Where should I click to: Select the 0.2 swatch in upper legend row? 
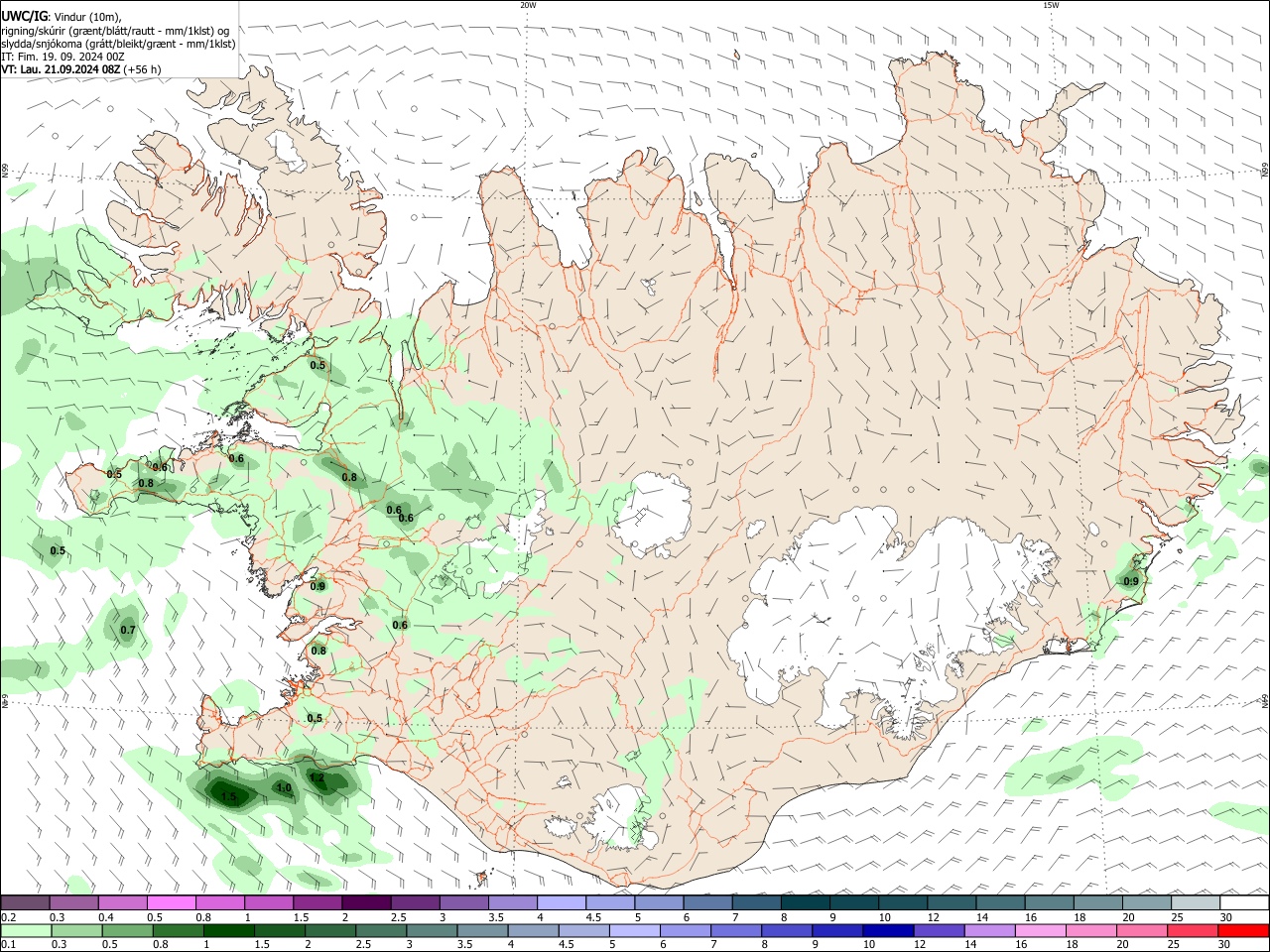tap(25, 903)
